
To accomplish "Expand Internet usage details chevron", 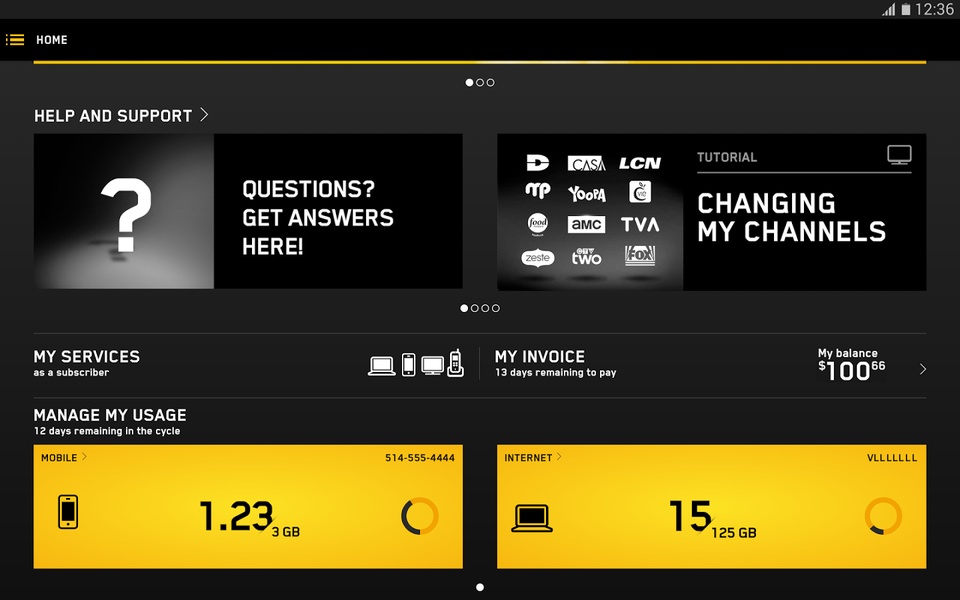I will click(559, 456).
